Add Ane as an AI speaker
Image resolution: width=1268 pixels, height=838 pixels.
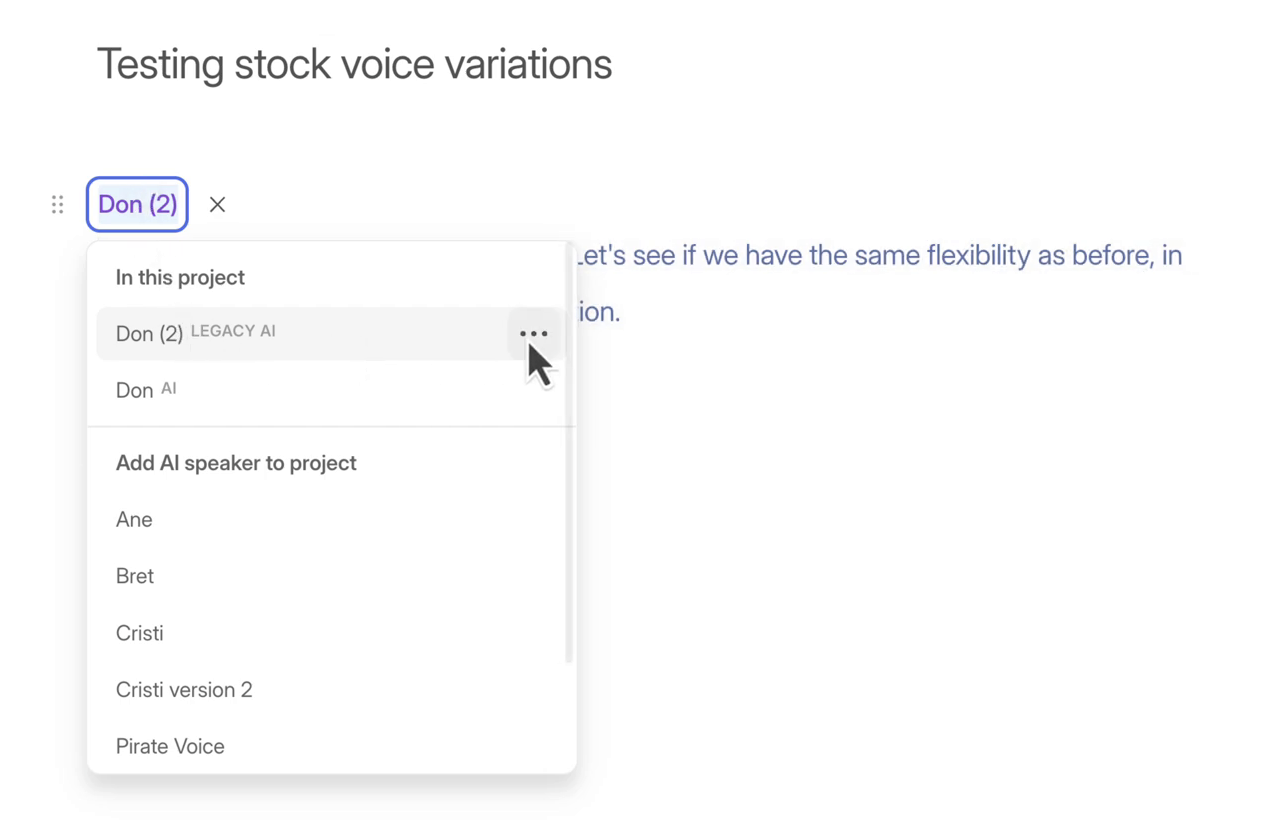(x=134, y=519)
